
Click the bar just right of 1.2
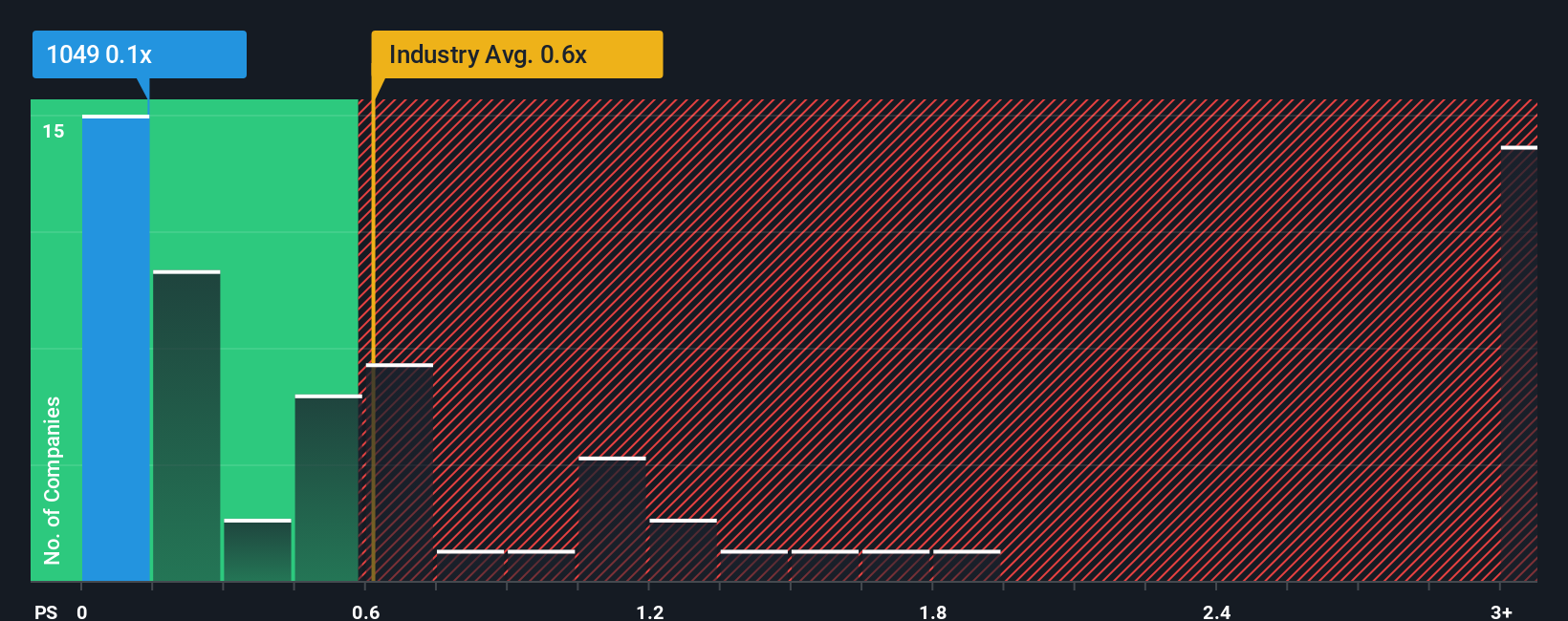pos(683,550)
